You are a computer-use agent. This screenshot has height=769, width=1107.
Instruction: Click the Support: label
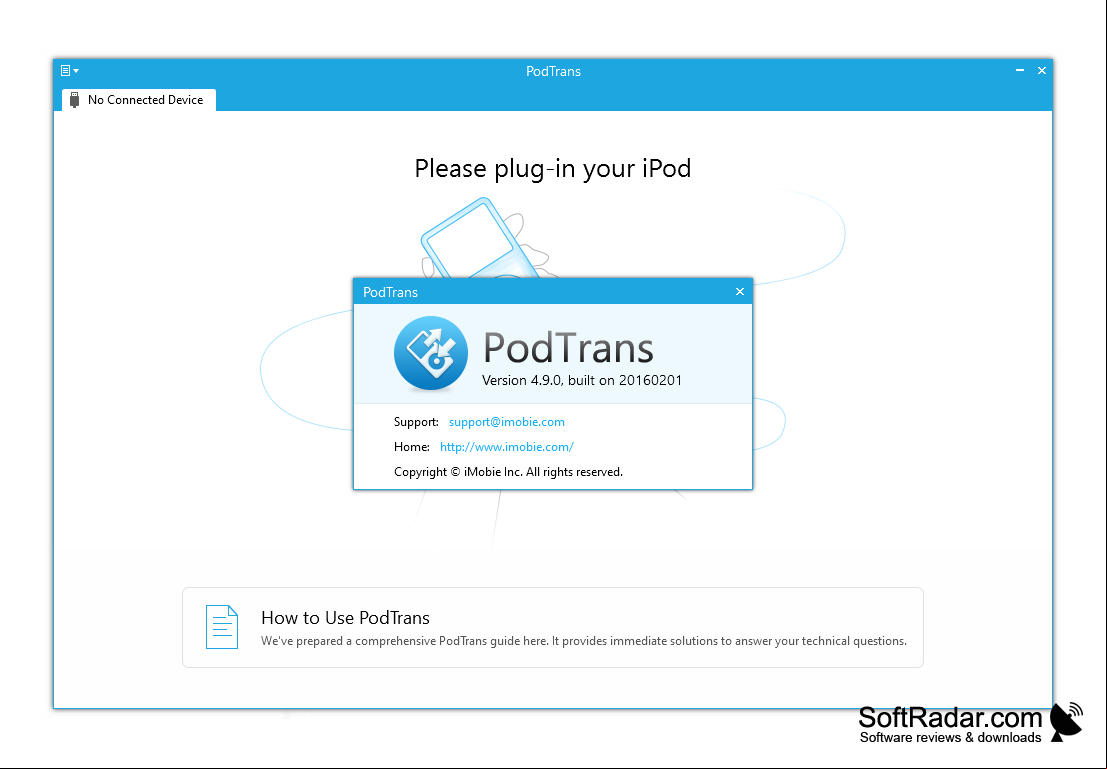click(x=417, y=422)
